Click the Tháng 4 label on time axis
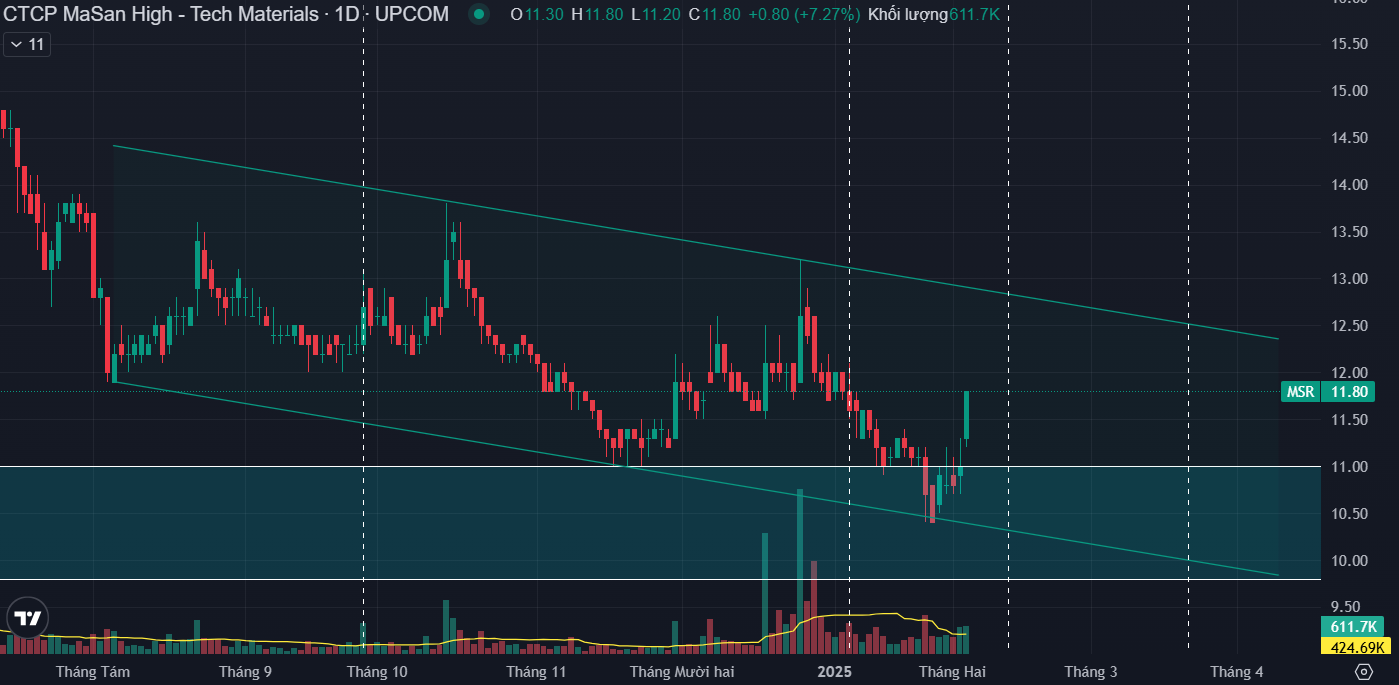1399x685 pixels. tap(1237, 672)
